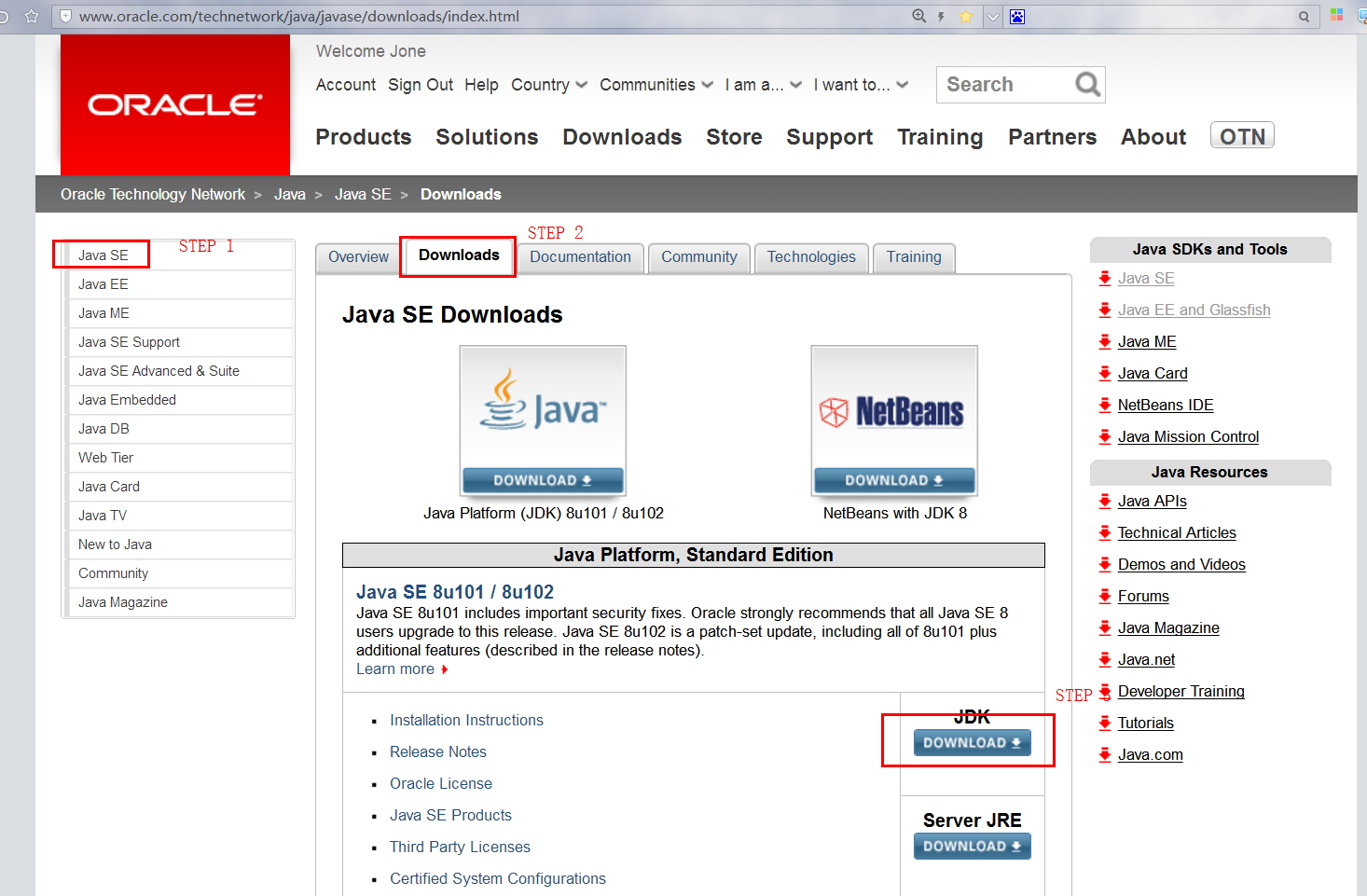Click the NetBeans with JDK 8 download image

[894, 420]
